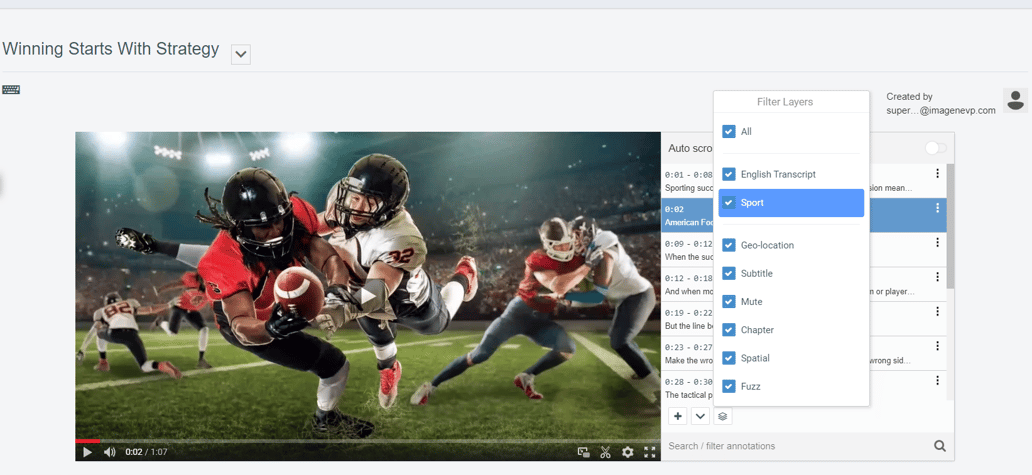Uncheck the Spatial layer checkbox
1032x475 pixels.
(x=729, y=358)
